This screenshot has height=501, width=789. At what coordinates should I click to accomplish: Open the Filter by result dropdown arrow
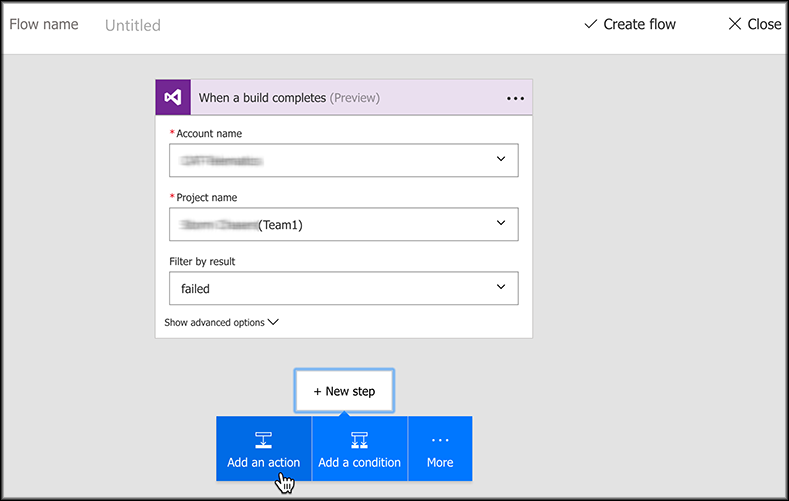point(501,287)
